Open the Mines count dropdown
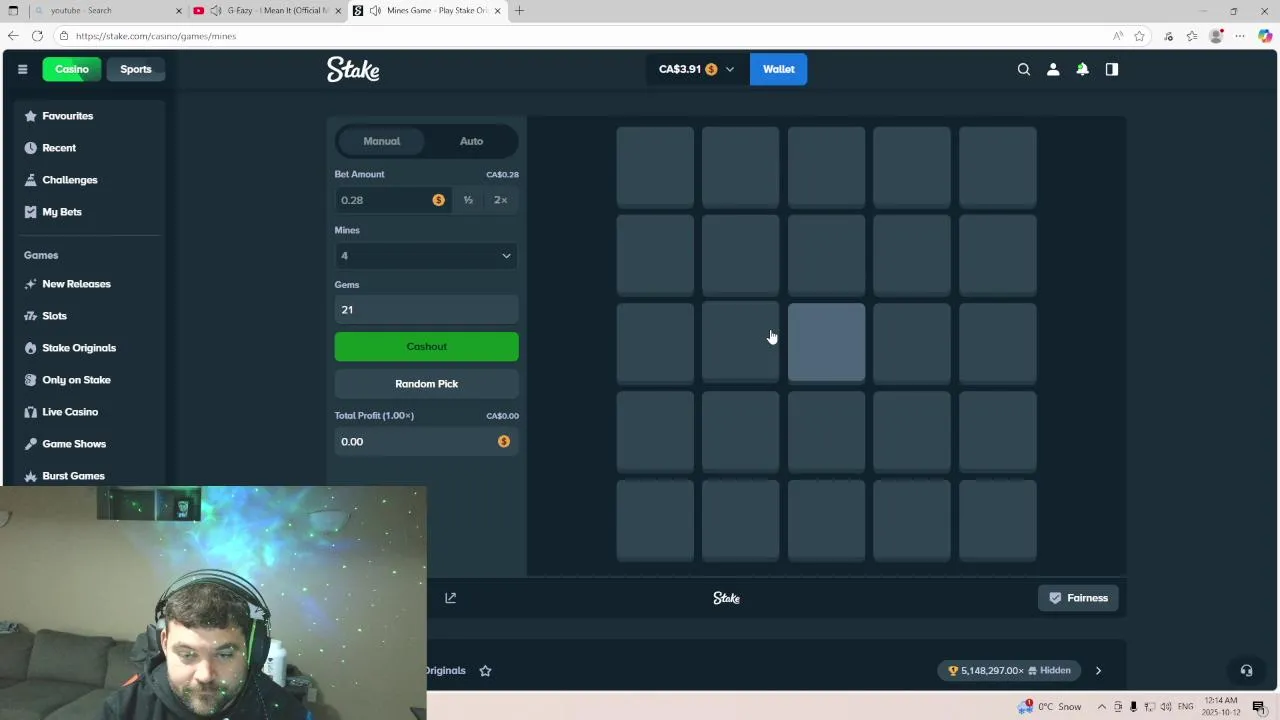Viewport: 1280px width, 720px height. tap(426, 256)
